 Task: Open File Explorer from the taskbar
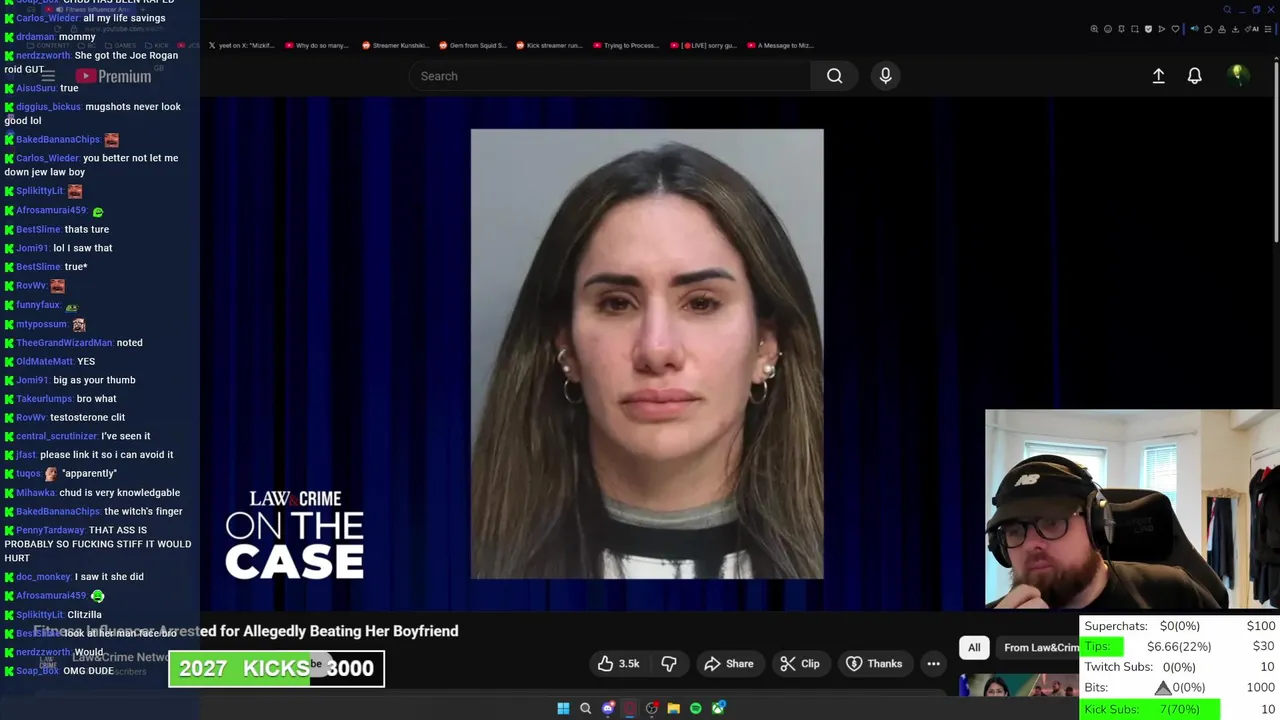pyautogui.click(x=674, y=709)
